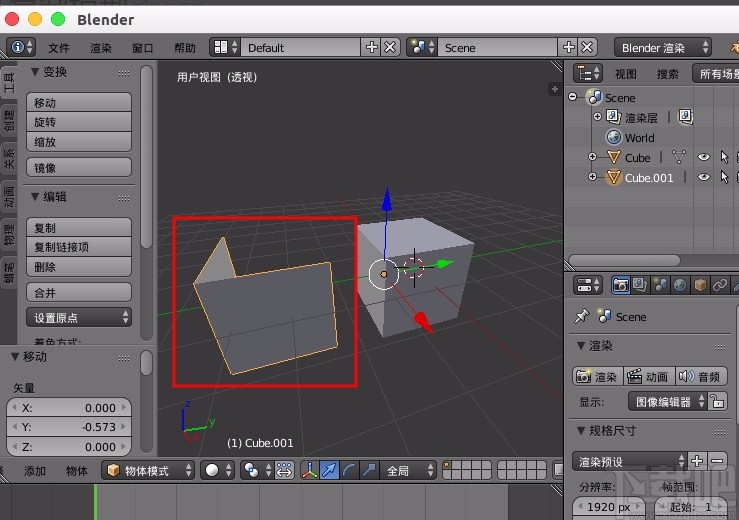Open the Object properties cube tab
Viewport: 739px width, 520px height.
(x=700, y=286)
